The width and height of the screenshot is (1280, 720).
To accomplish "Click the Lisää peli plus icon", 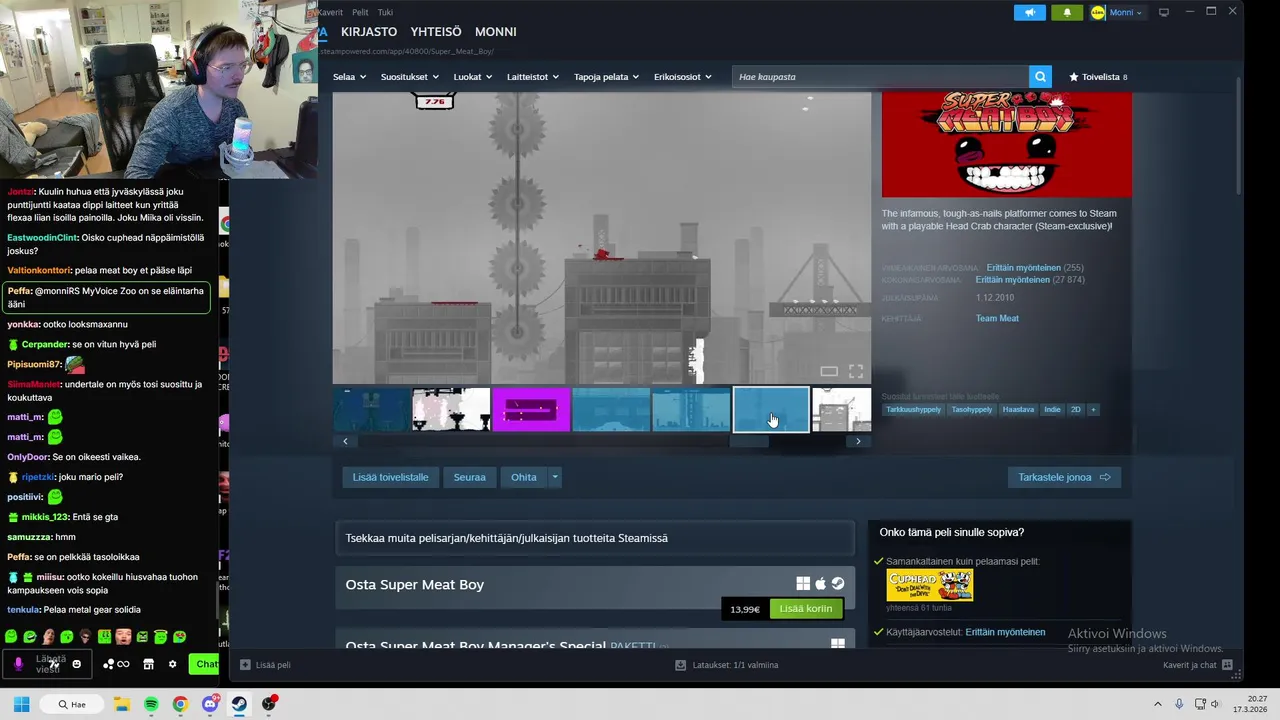I will [245, 664].
